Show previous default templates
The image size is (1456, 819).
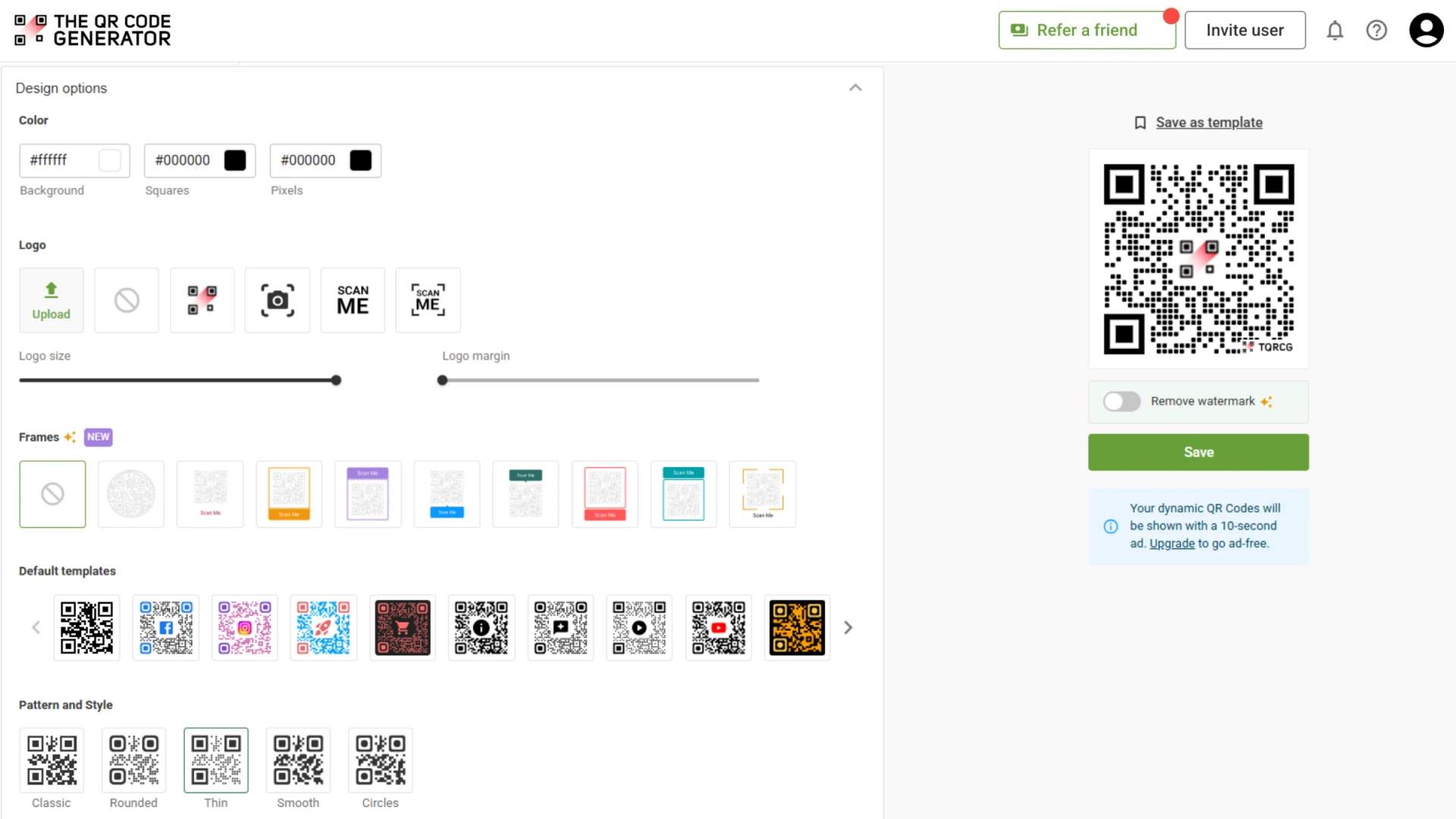click(36, 628)
